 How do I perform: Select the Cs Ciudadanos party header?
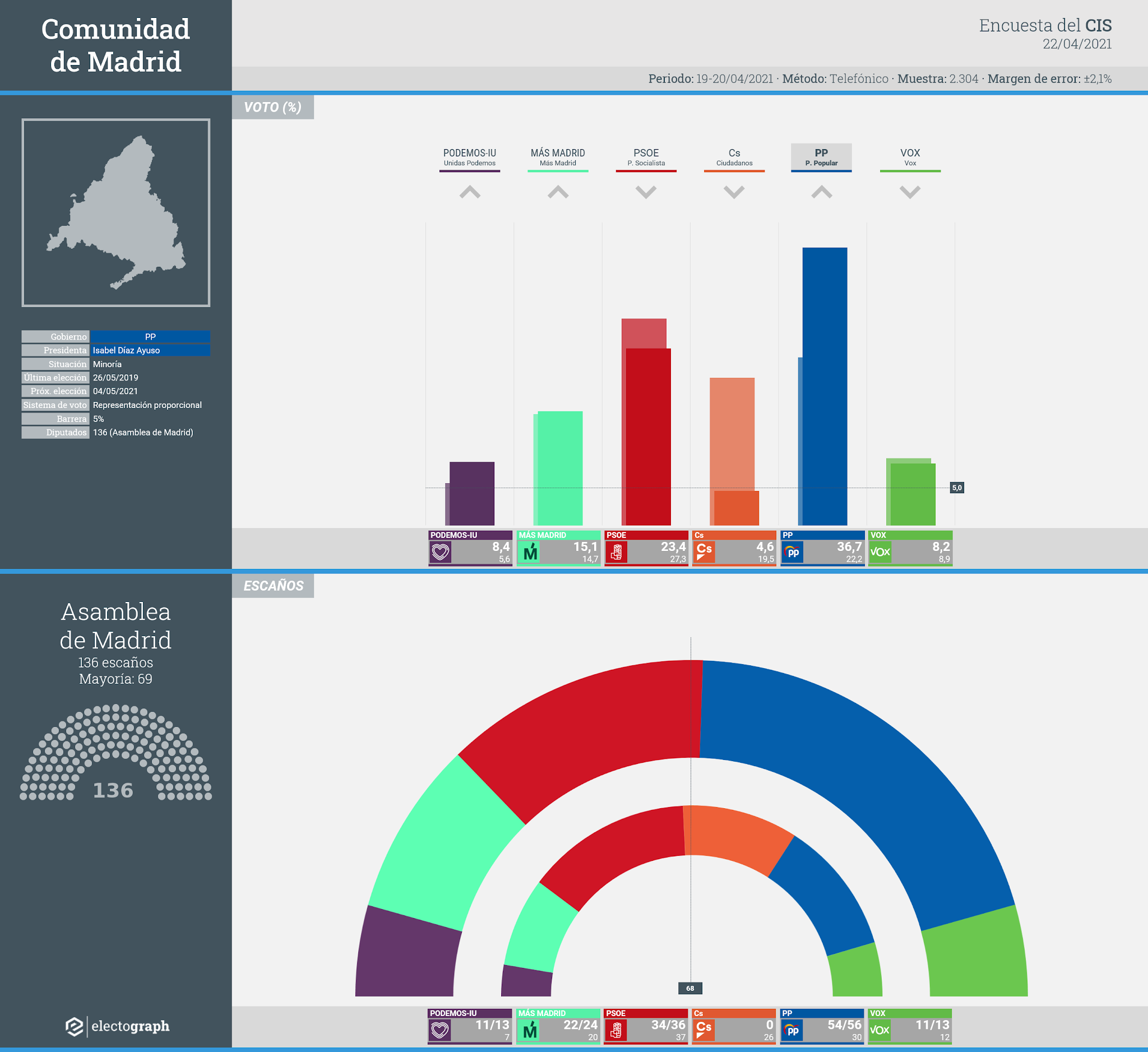[x=734, y=158]
